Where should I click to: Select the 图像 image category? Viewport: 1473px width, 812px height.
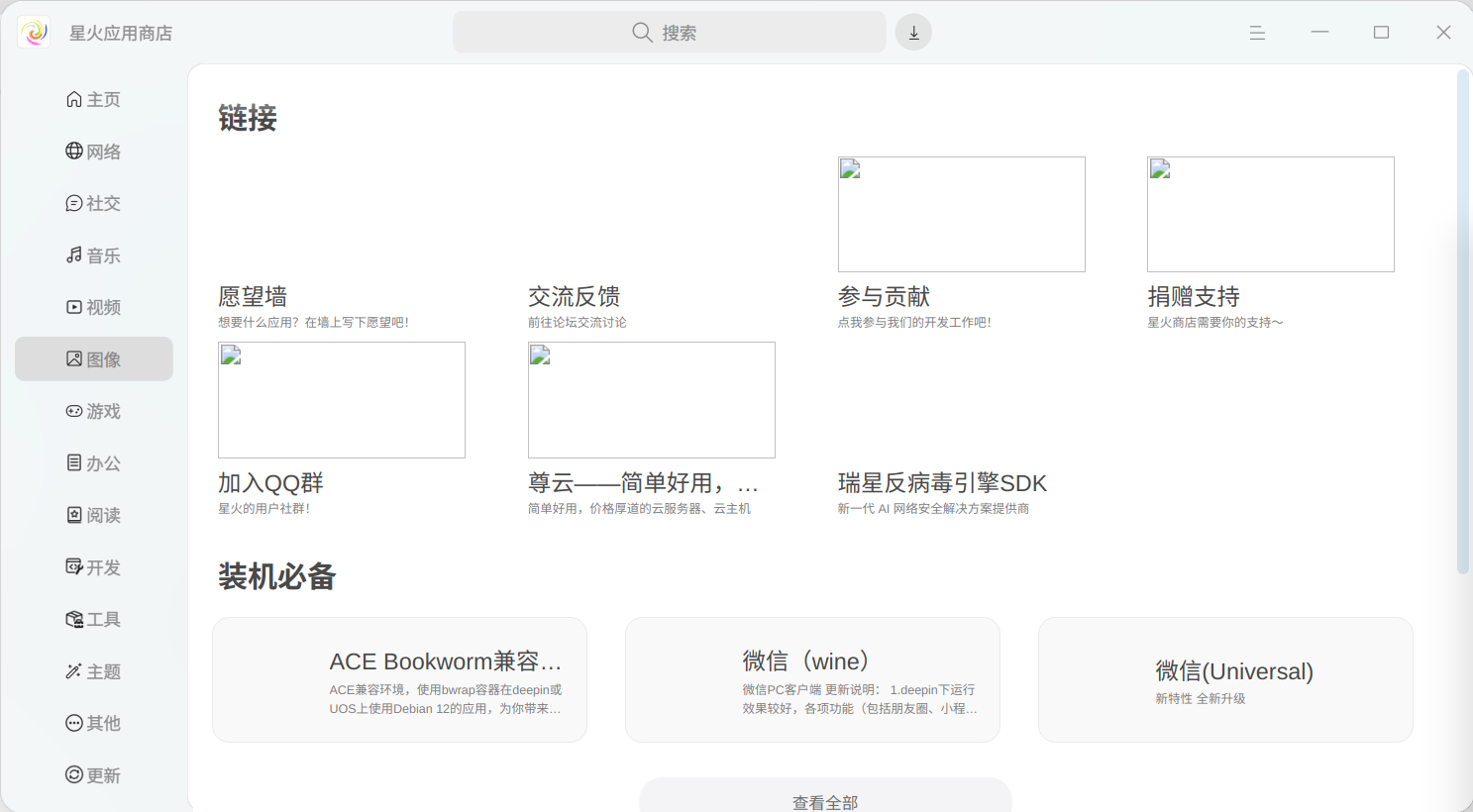(94, 359)
